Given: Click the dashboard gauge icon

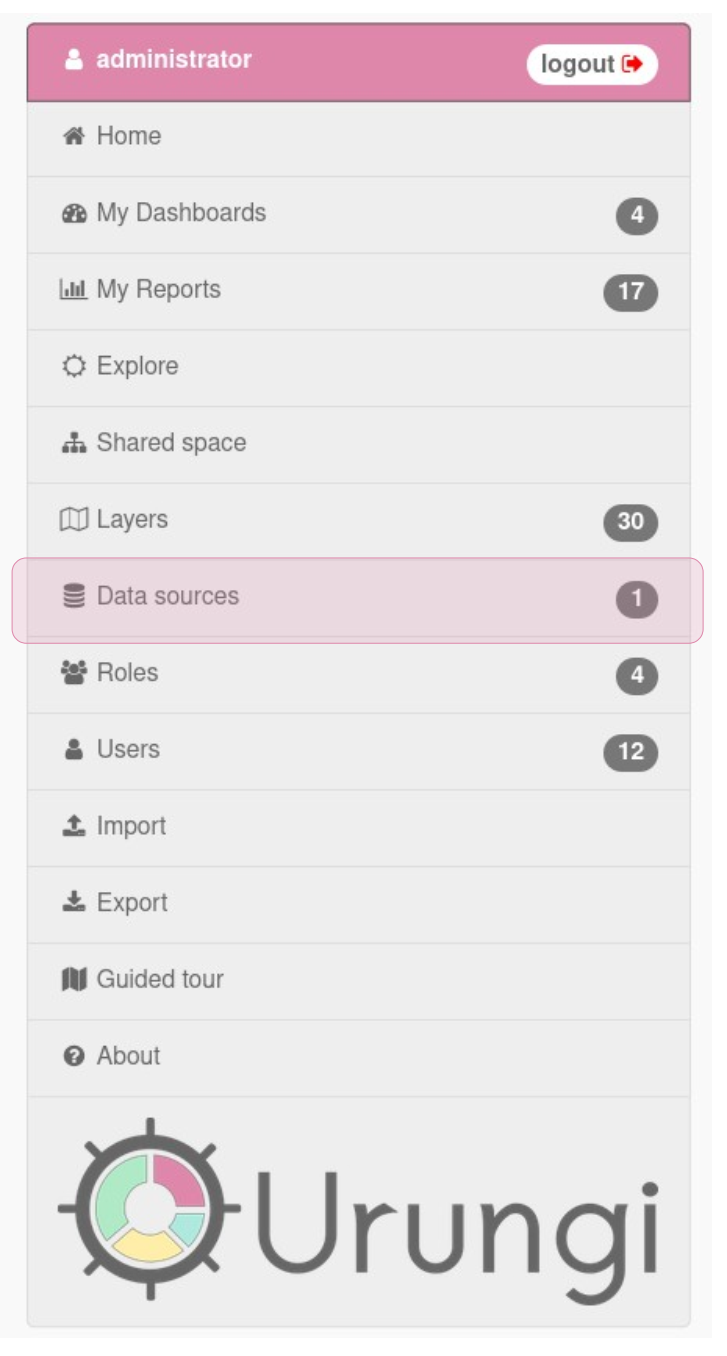Looking at the screenshot, I should coord(74,214).
